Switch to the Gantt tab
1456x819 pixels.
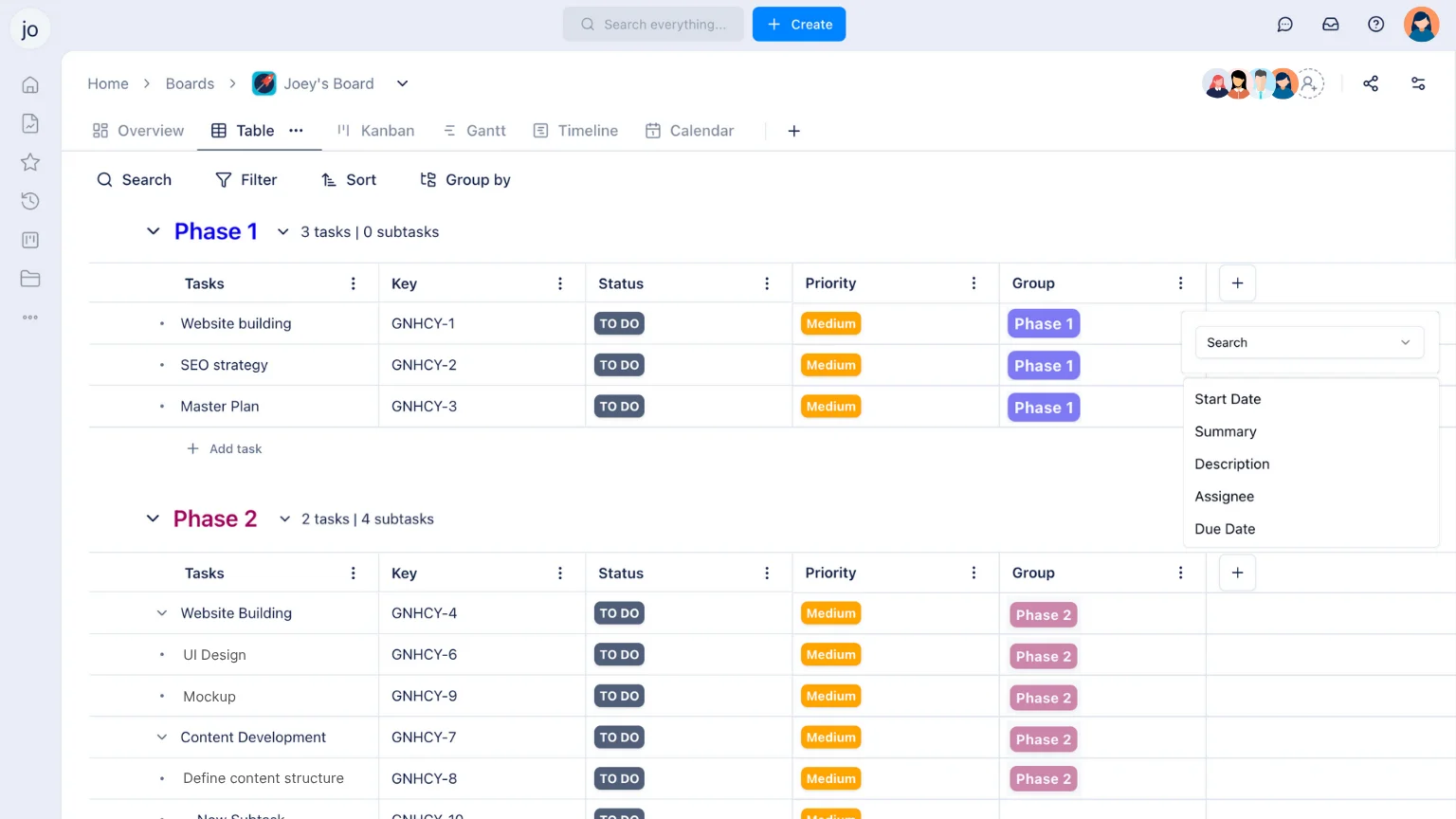(x=475, y=131)
